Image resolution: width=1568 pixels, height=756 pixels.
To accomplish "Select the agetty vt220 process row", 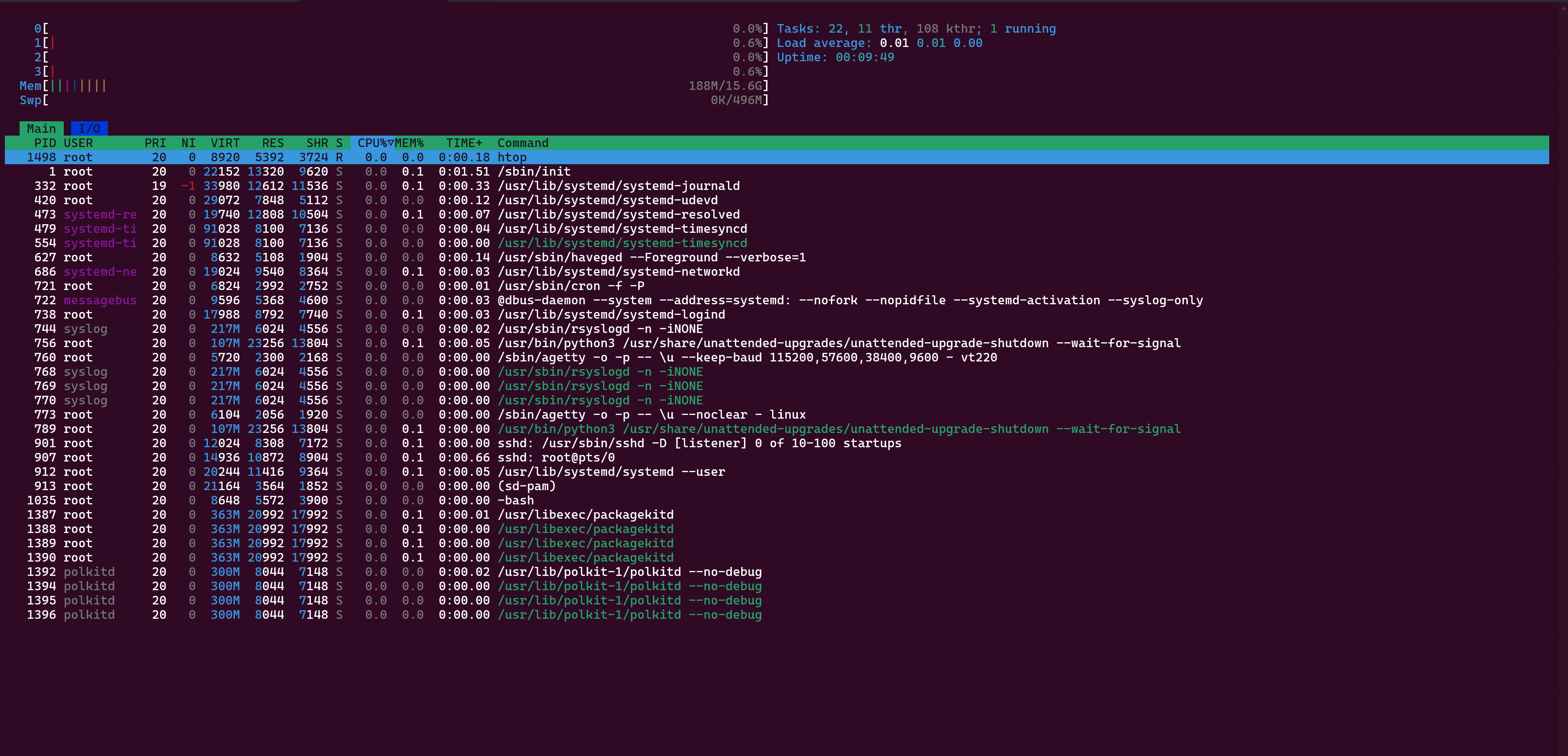I will point(777,357).
